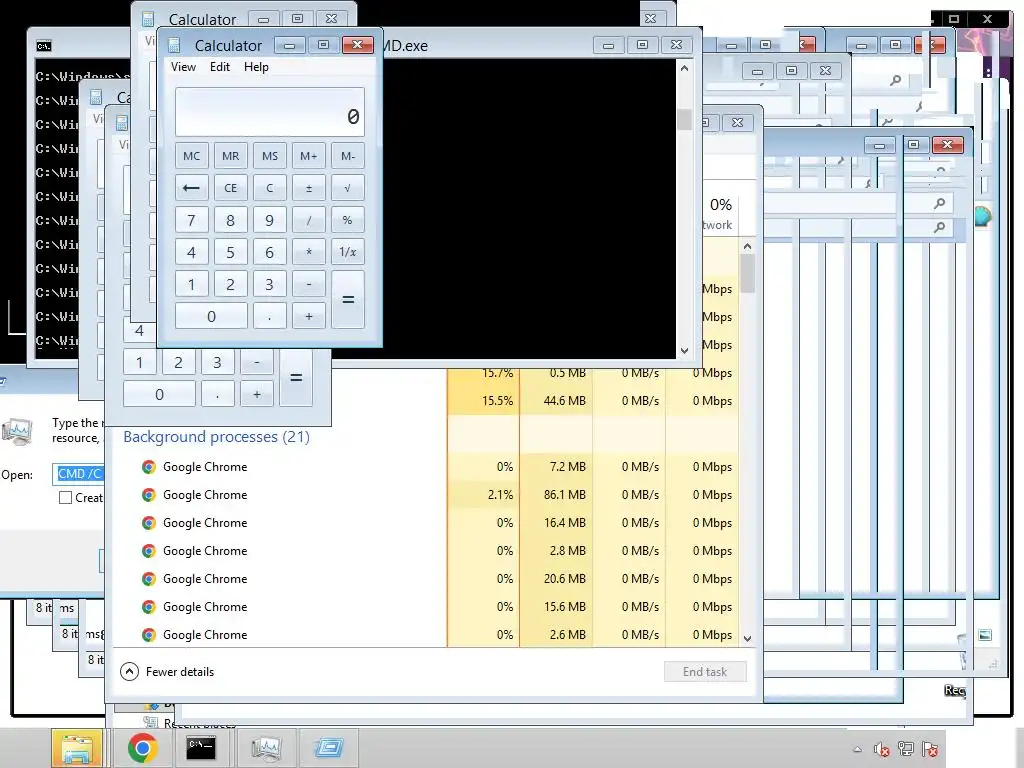Click the equals key in rear Calculator window
Screen dimensions: 1024x768
296,378
